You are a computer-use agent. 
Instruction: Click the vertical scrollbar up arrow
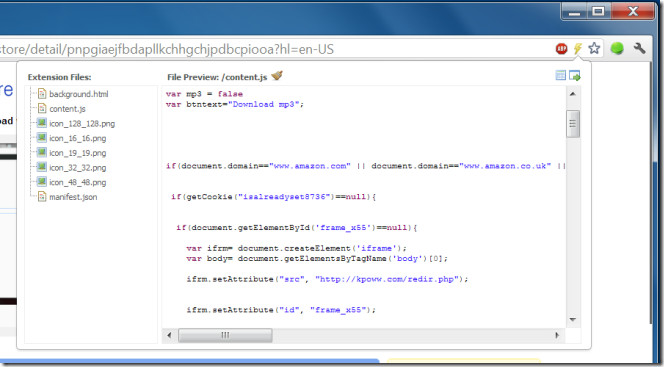(573, 94)
